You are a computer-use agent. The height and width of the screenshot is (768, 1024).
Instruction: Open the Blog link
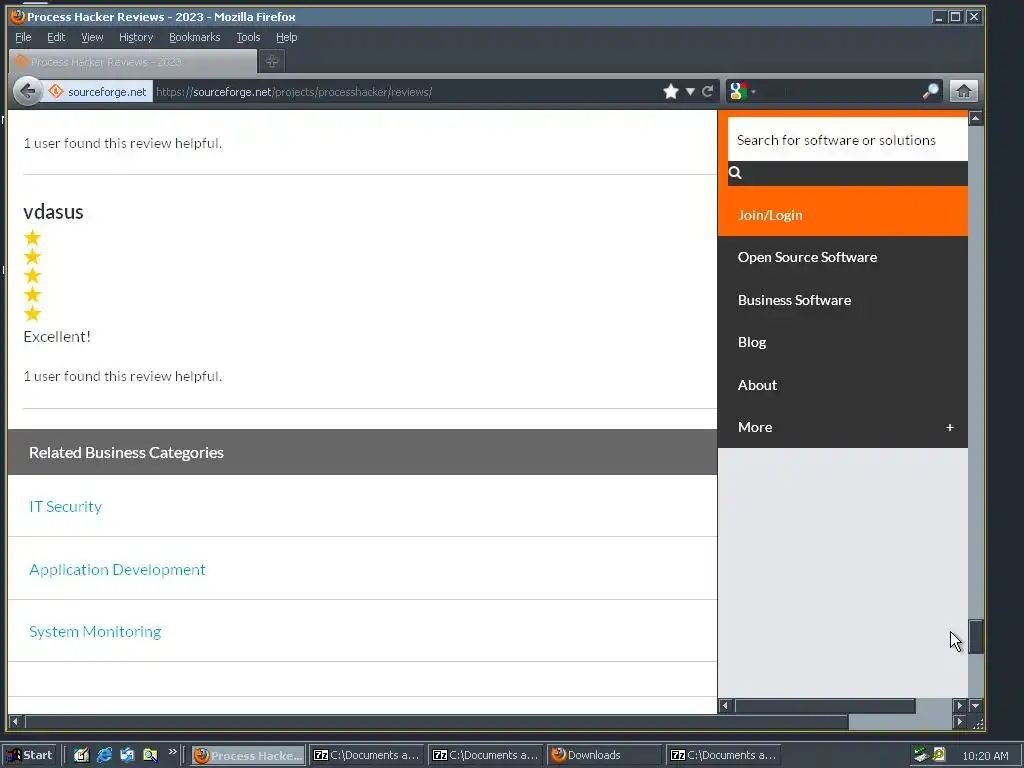752,342
